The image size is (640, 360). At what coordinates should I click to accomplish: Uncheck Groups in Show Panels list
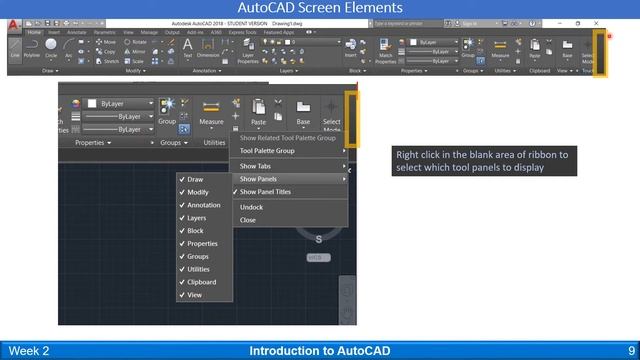point(204,256)
